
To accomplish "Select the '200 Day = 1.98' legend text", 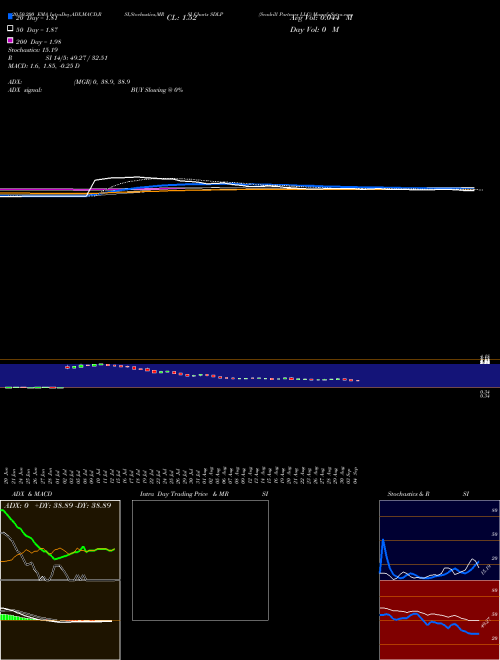I will pyautogui.click(x=38, y=42).
